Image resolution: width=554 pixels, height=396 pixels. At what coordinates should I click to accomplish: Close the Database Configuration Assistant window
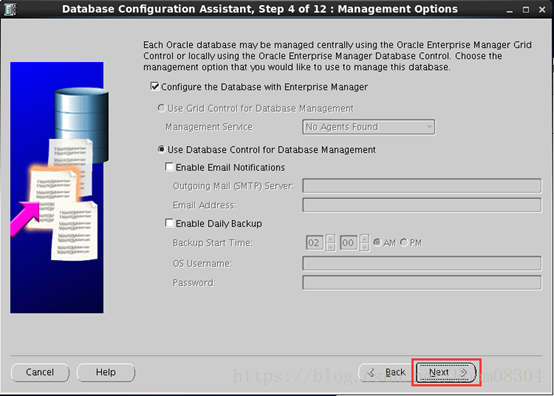point(542,10)
